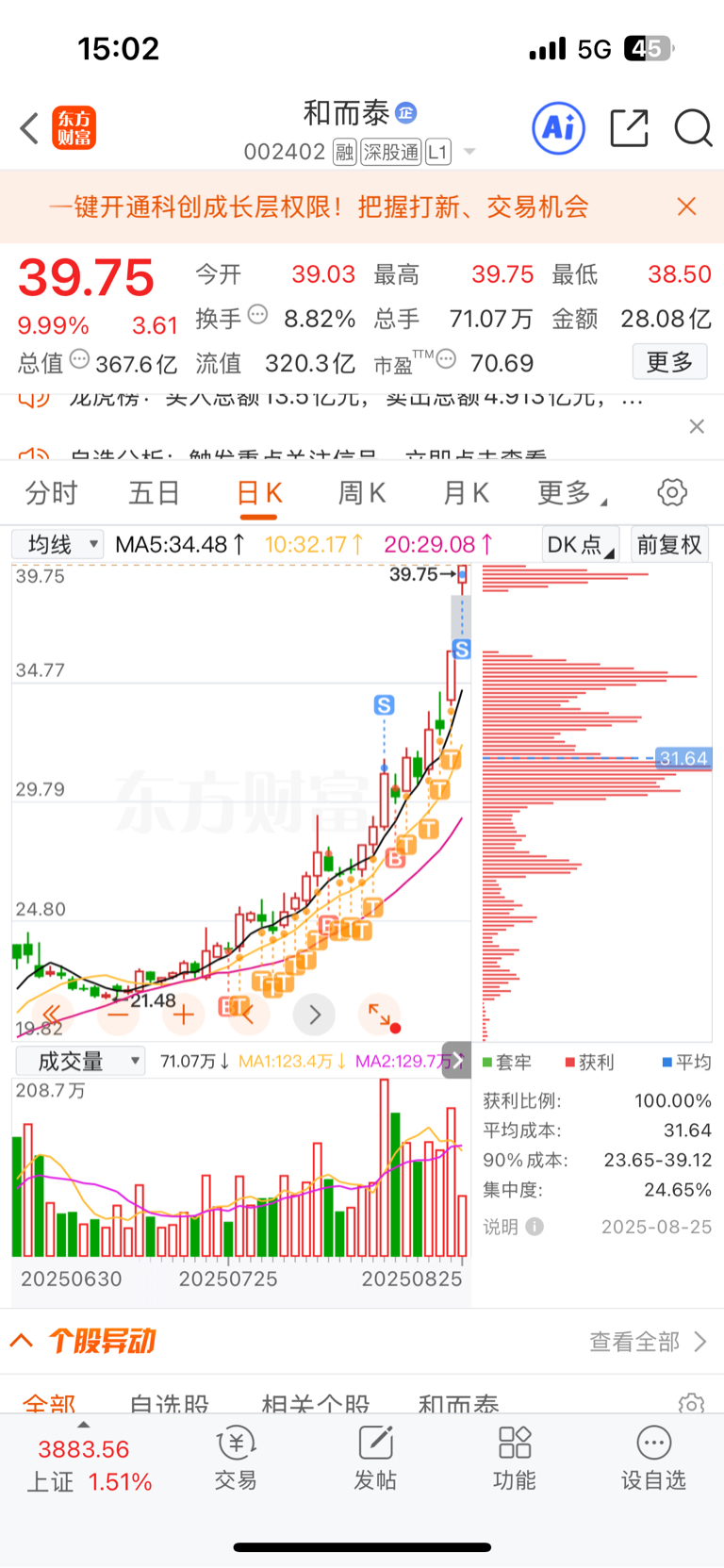Image resolution: width=724 pixels, height=1568 pixels.
Task: Tap the 换手 info icon
Action: 257,315
